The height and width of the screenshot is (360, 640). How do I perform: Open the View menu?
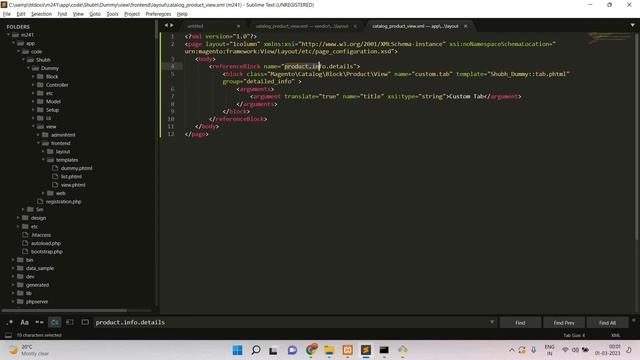click(78, 14)
